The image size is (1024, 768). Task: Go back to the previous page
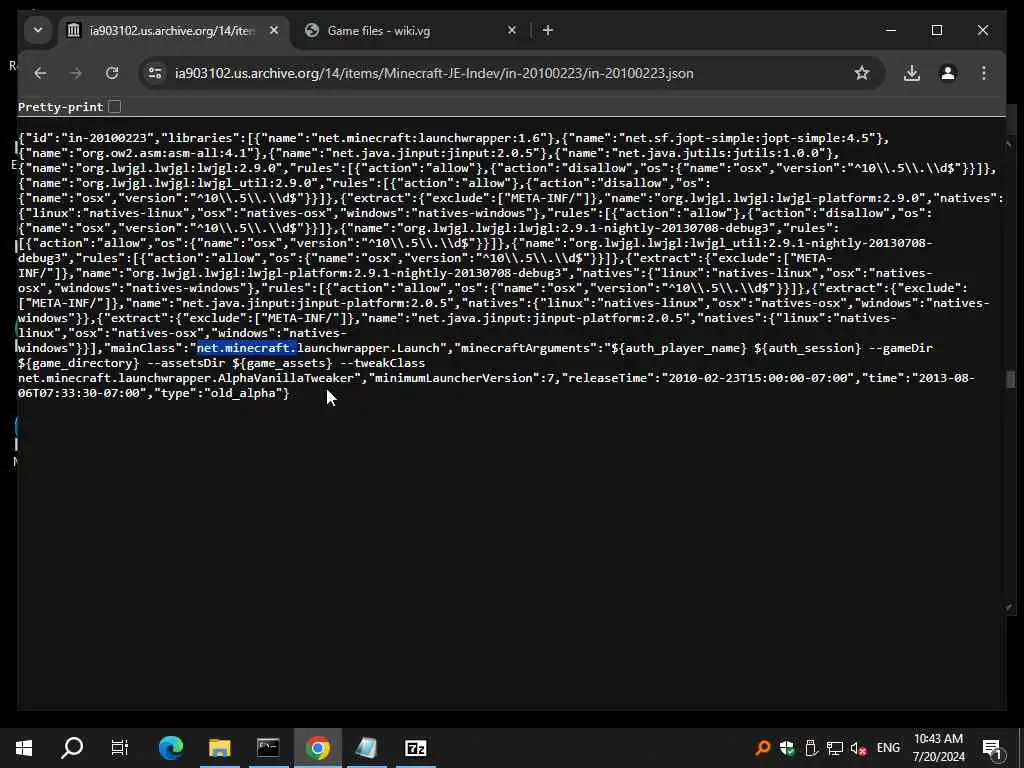pyautogui.click(x=40, y=73)
